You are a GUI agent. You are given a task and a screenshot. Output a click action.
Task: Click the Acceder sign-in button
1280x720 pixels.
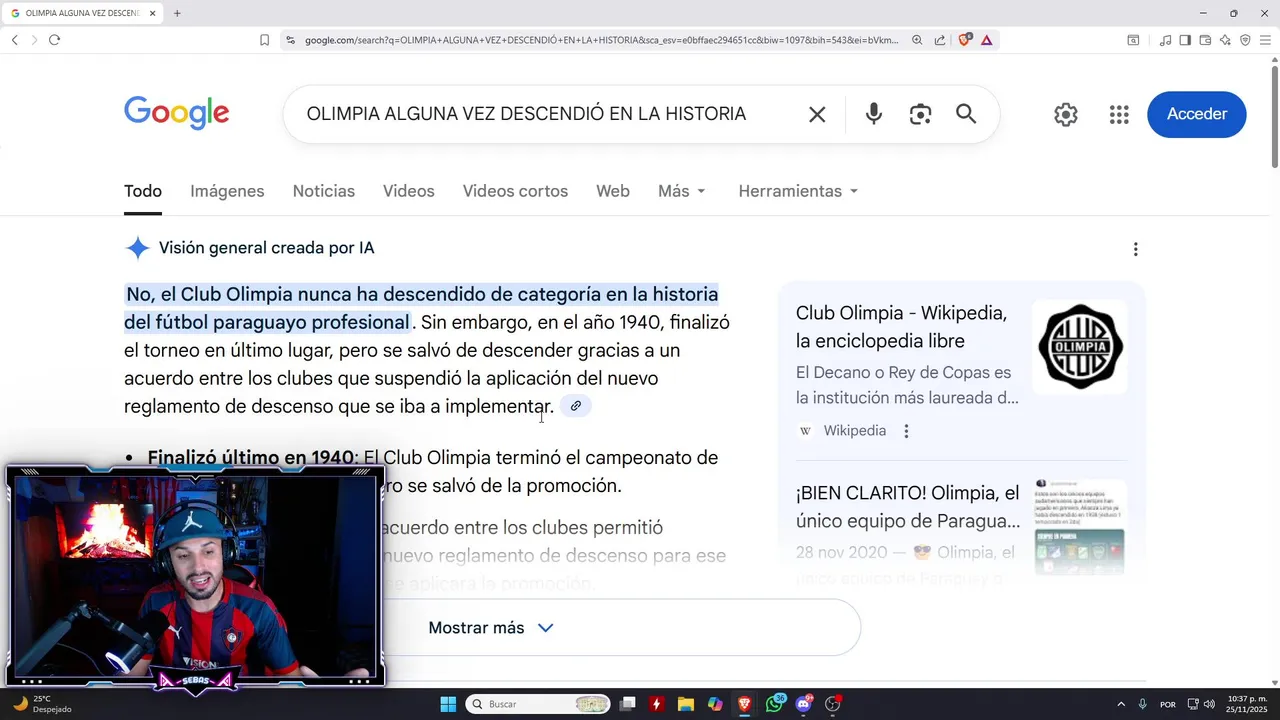(x=1197, y=114)
